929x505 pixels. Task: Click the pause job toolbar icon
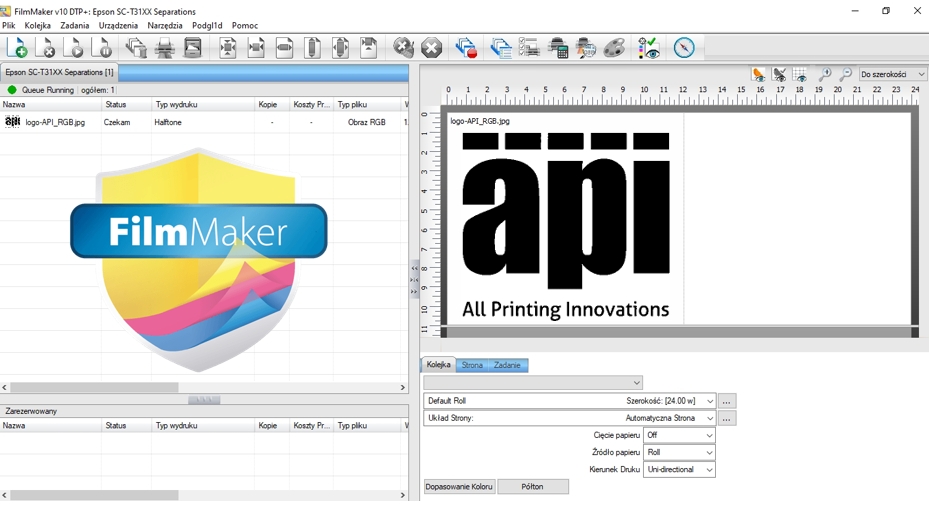103,48
